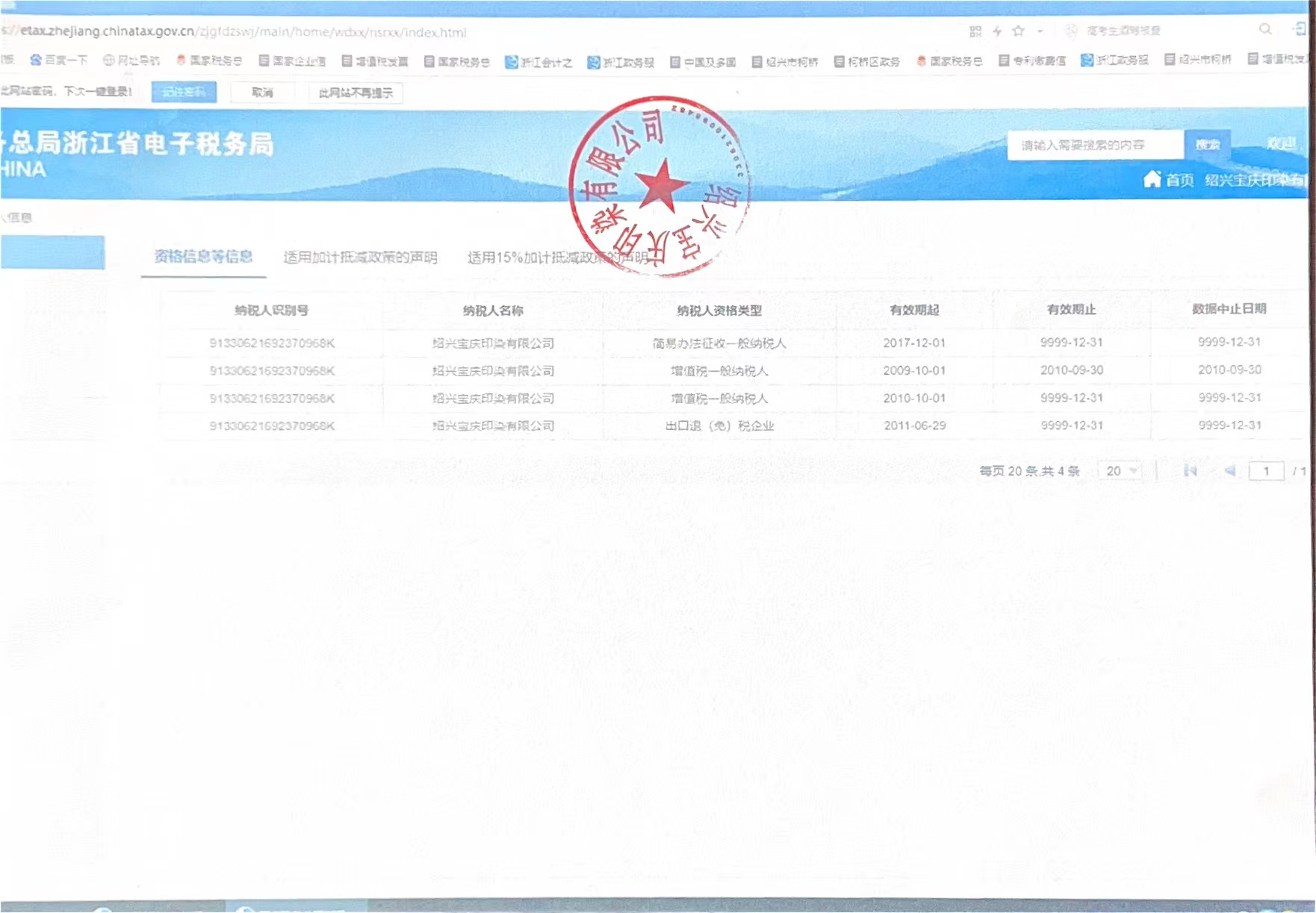Click the QR code icon in address bar
This screenshot has width=1316, height=913.
coord(975,31)
